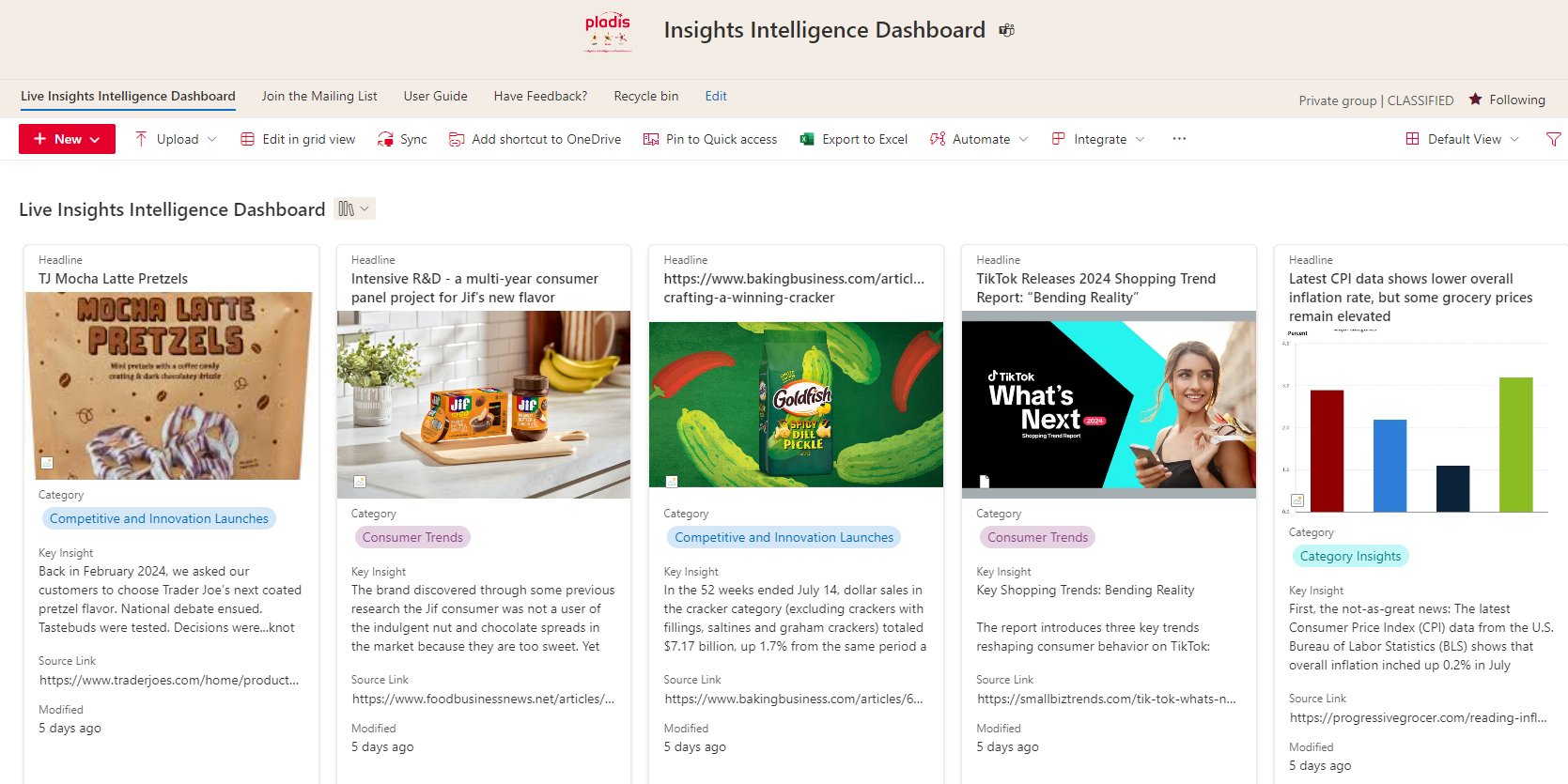Open the Goldfish Spicy Dill Pickle thumbnail

[796, 405]
